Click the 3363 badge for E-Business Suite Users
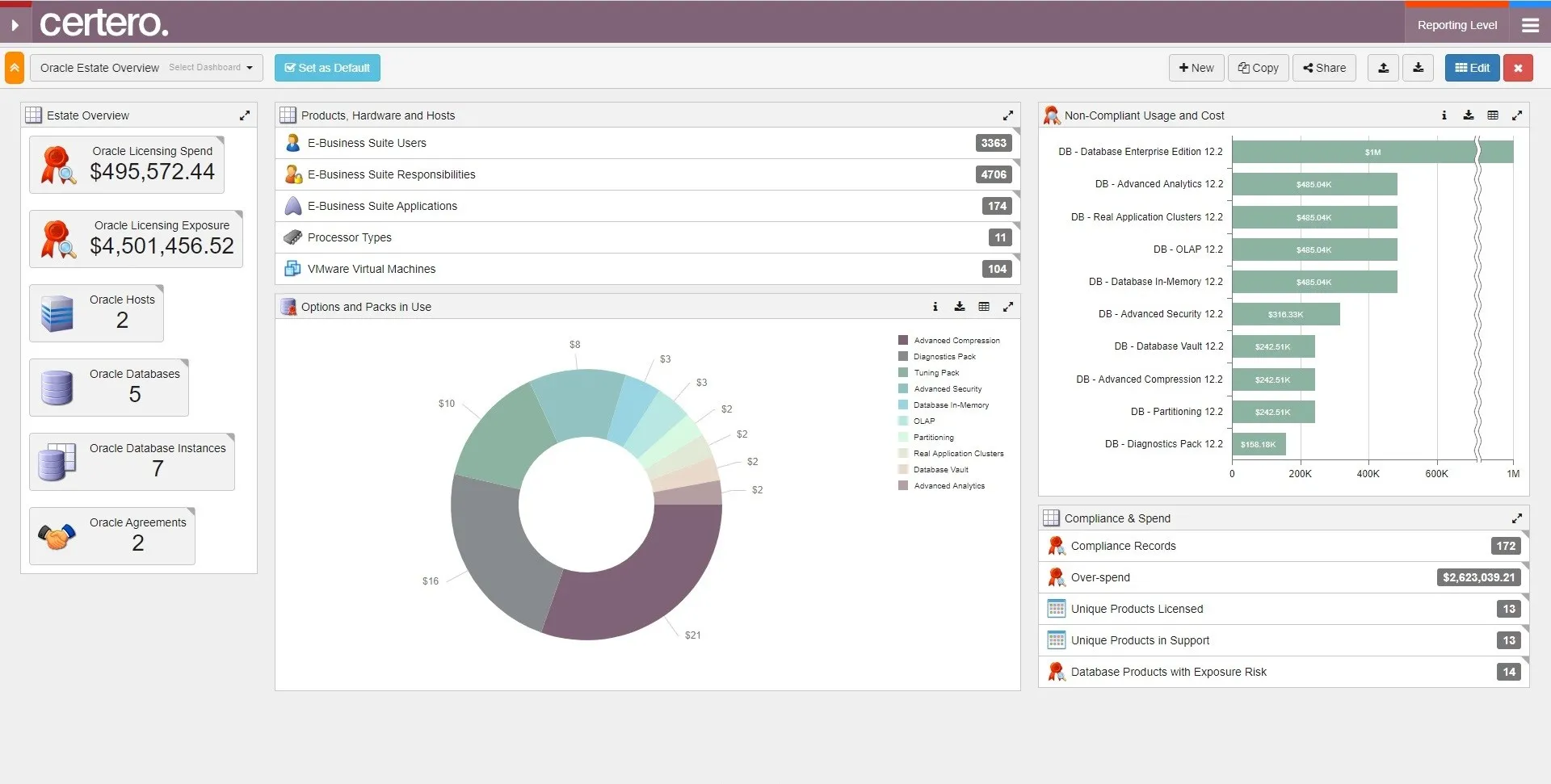This screenshot has width=1551, height=784. [994, 143]
